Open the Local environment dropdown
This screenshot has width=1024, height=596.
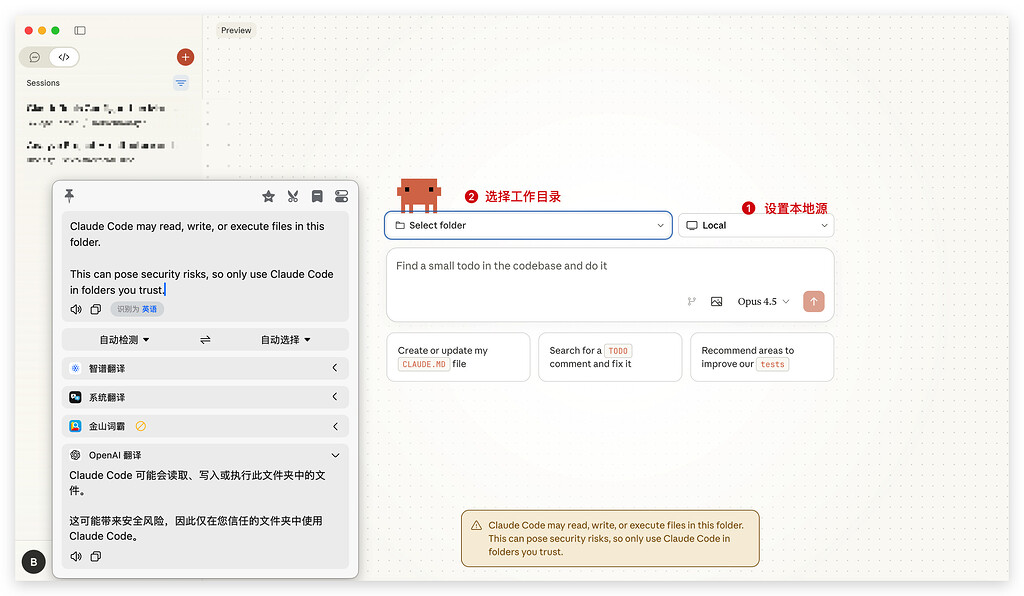pos(756,225)
